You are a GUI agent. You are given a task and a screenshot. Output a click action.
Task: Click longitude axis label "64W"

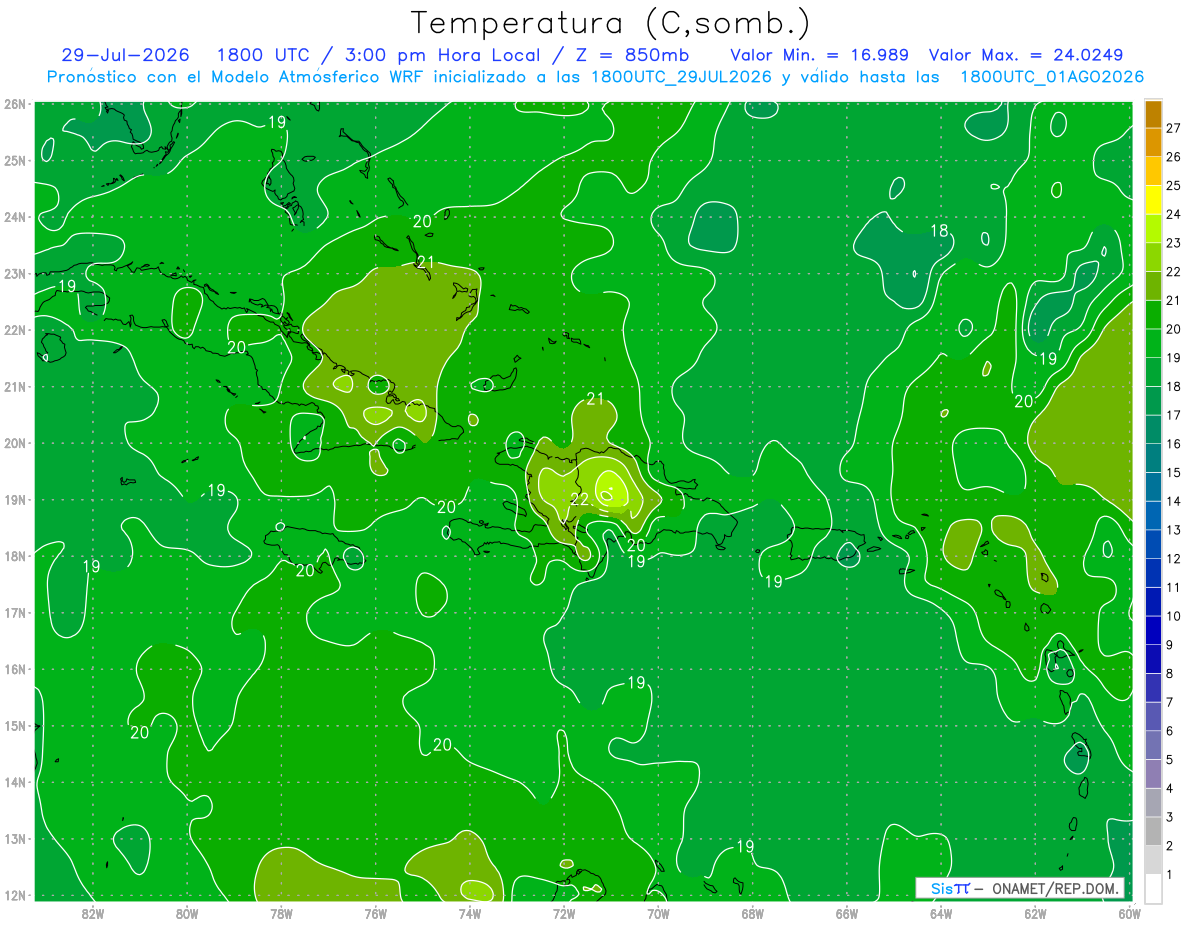pyautogui.click(x=941, y=913)
